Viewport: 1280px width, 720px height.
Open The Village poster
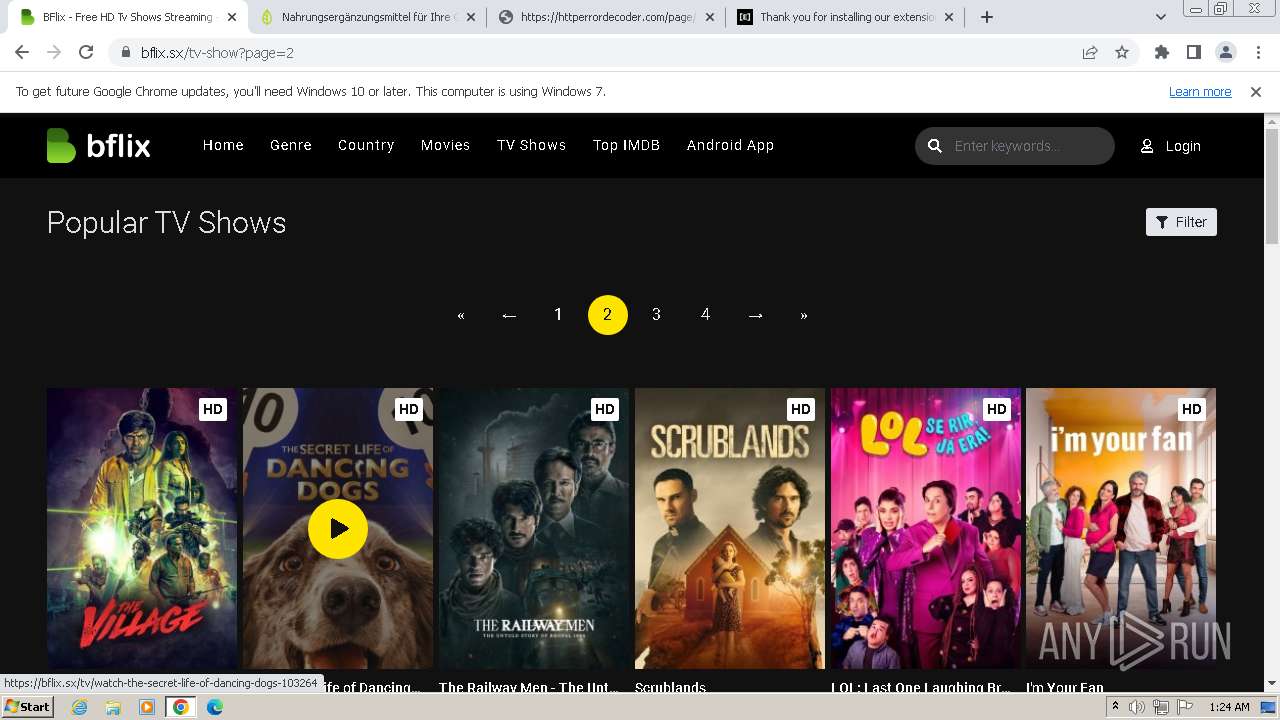[142, 529]
